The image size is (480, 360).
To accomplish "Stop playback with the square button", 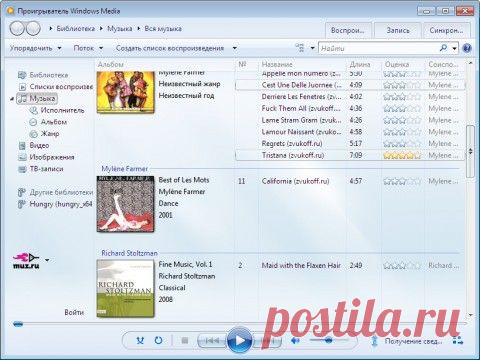I will (185, 340).
